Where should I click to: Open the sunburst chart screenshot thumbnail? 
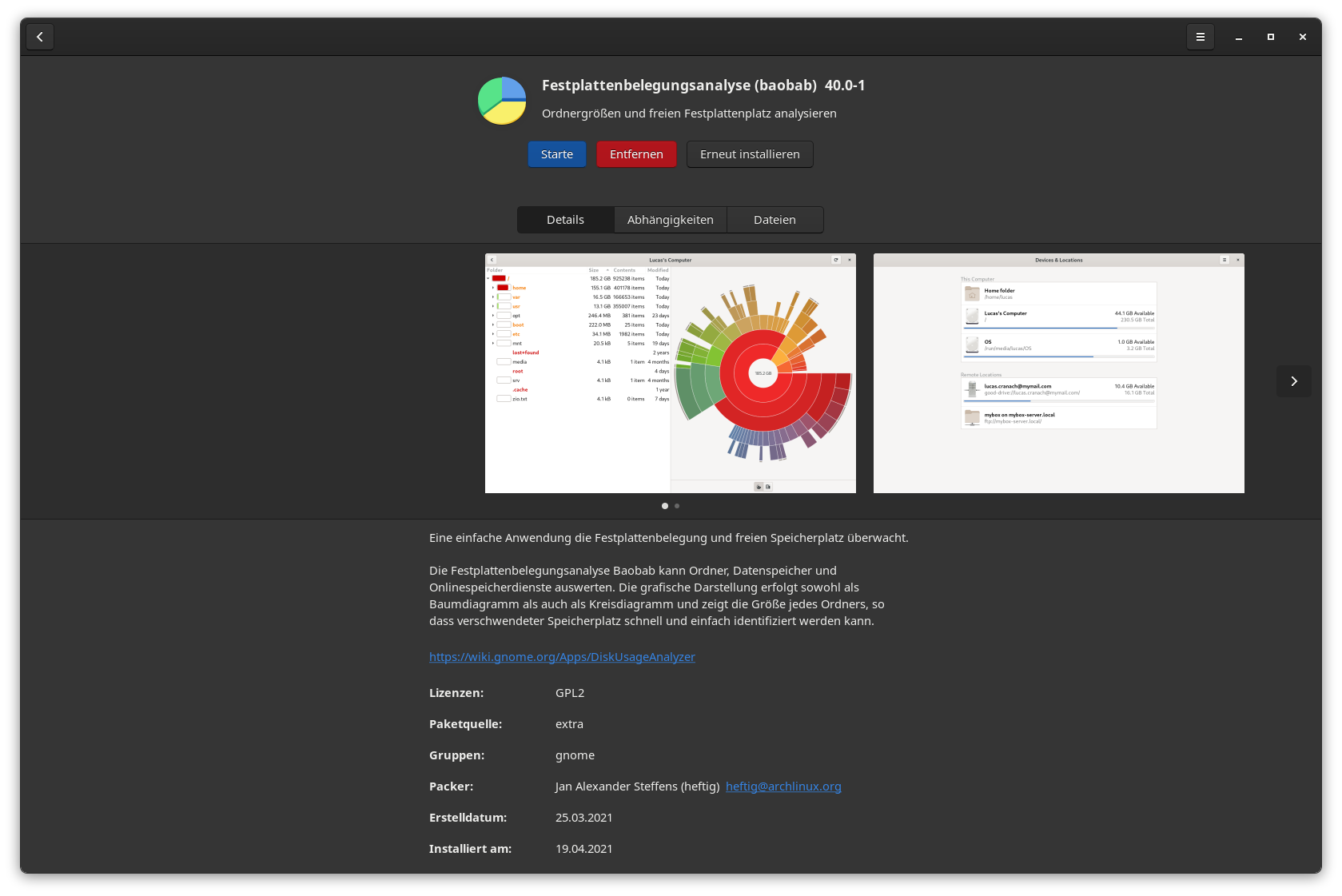(670, 373)
